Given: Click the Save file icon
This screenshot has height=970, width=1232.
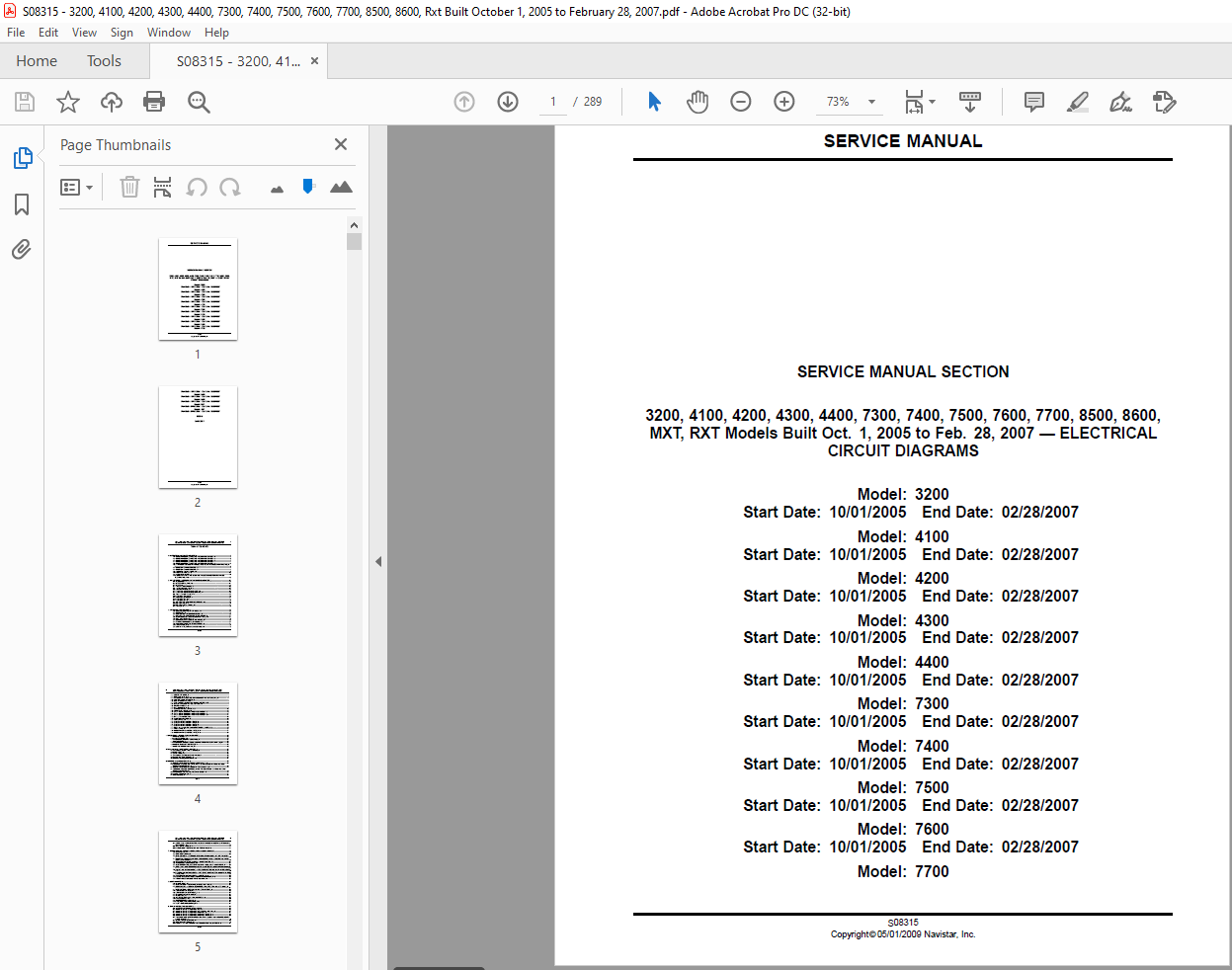Looking at the screenshot, I should (25, 102).
